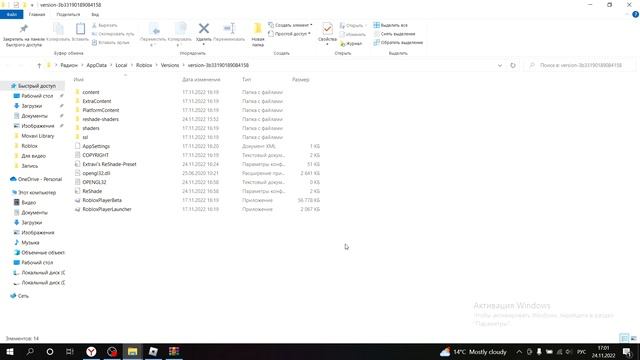
Task: Click Снять выделение (Select none)
Action: (x=394, y=34)
